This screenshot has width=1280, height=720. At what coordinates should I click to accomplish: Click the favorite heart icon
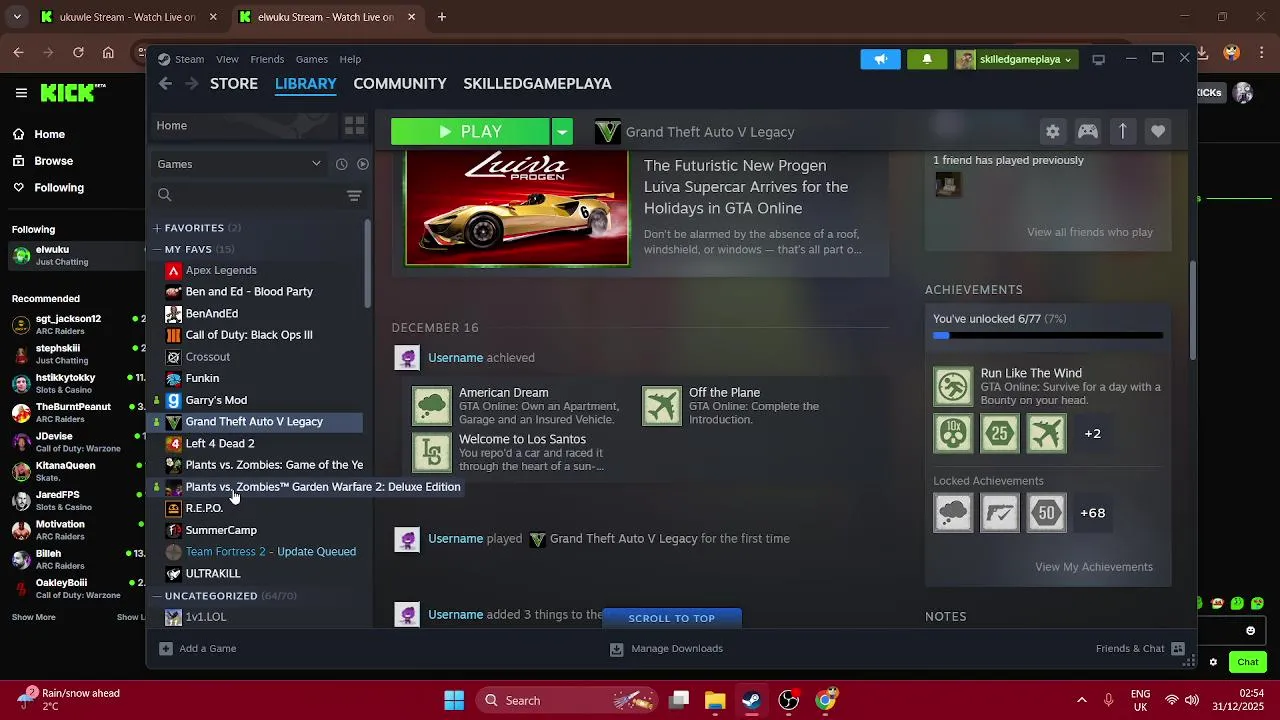[x=1157, y=131]
